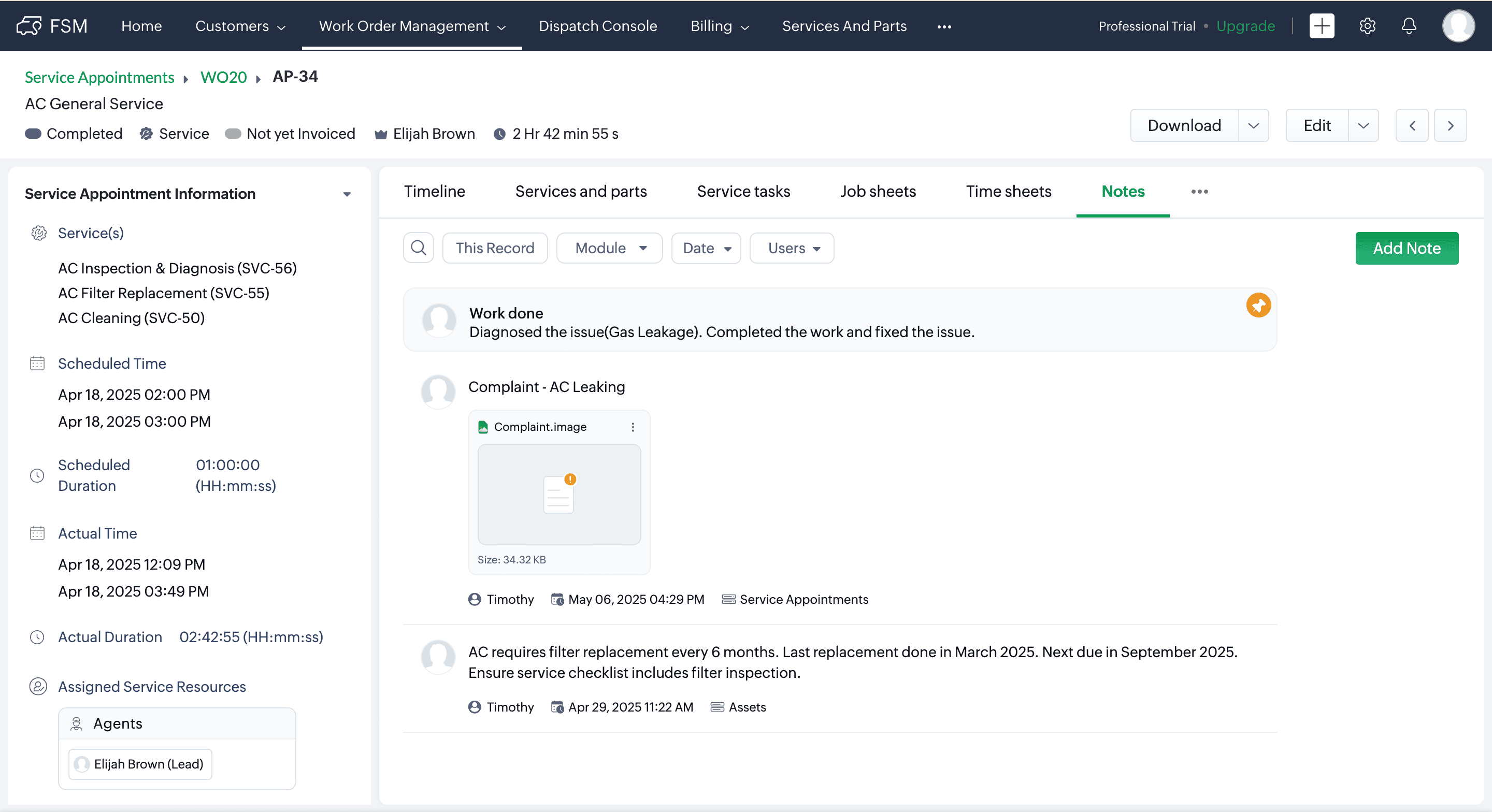1492x812 pixels.
Task: Go to previous record arrow
Action: click(1412, 126)
